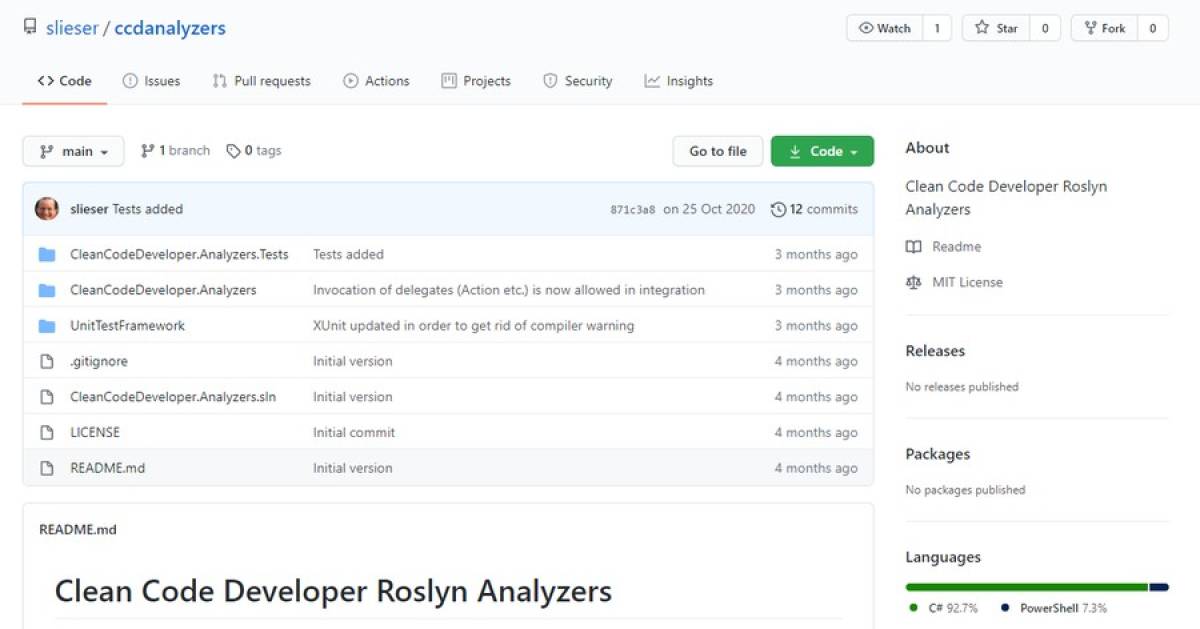This screenshot has width=1200, height=629.
Task: Click the MIT License scale icon
Action: [x=913, y=282]
